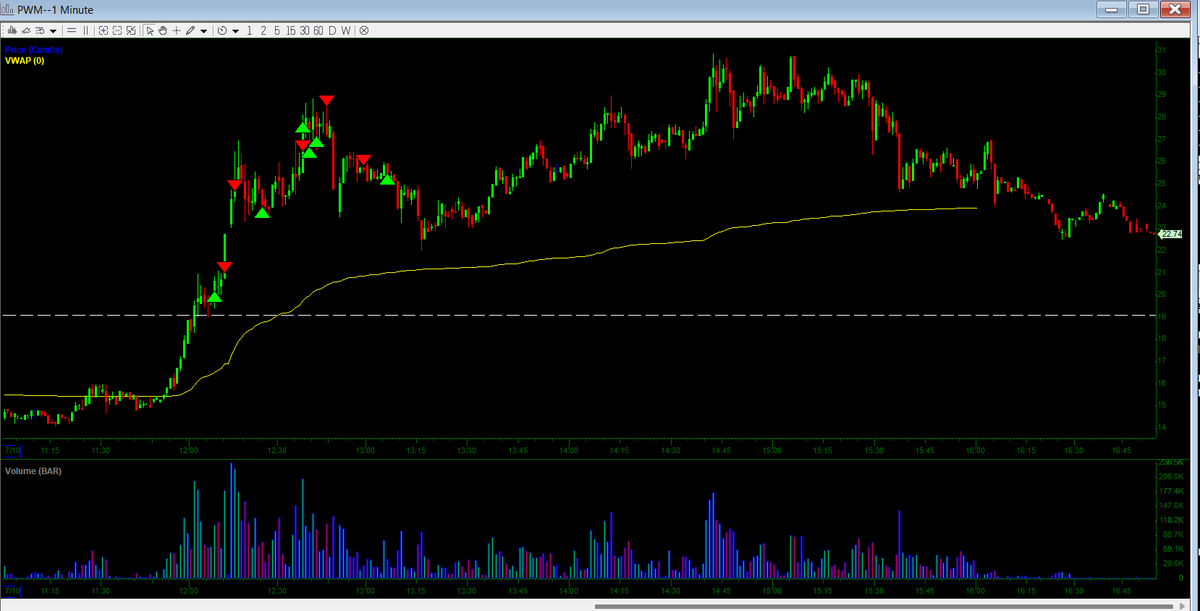This screenshot has width=1200, height=611.
Task: Maximize the PWM chart window
Action: pos(1141,9)
